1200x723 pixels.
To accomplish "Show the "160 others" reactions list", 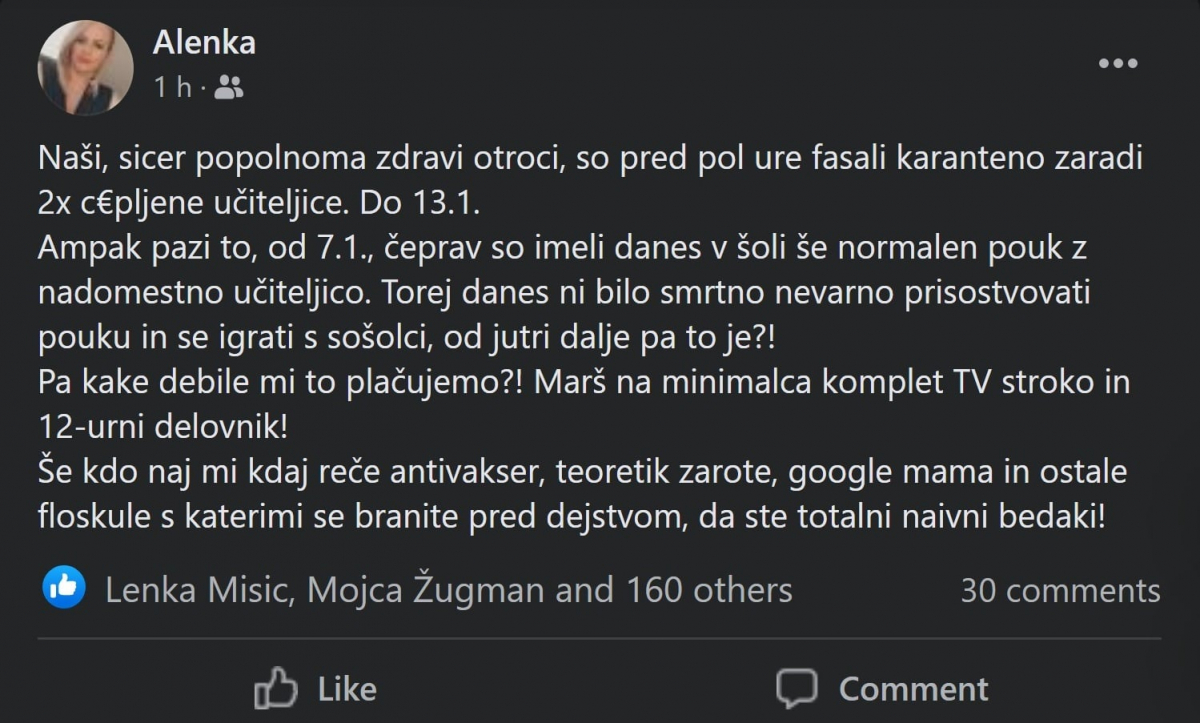I will coord(709,590).
